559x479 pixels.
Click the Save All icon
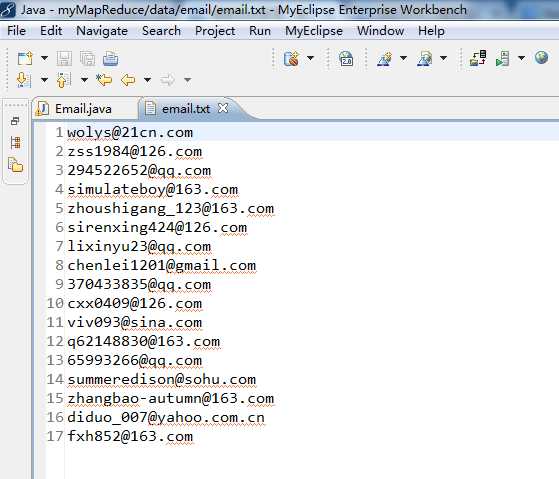point(87,58)
